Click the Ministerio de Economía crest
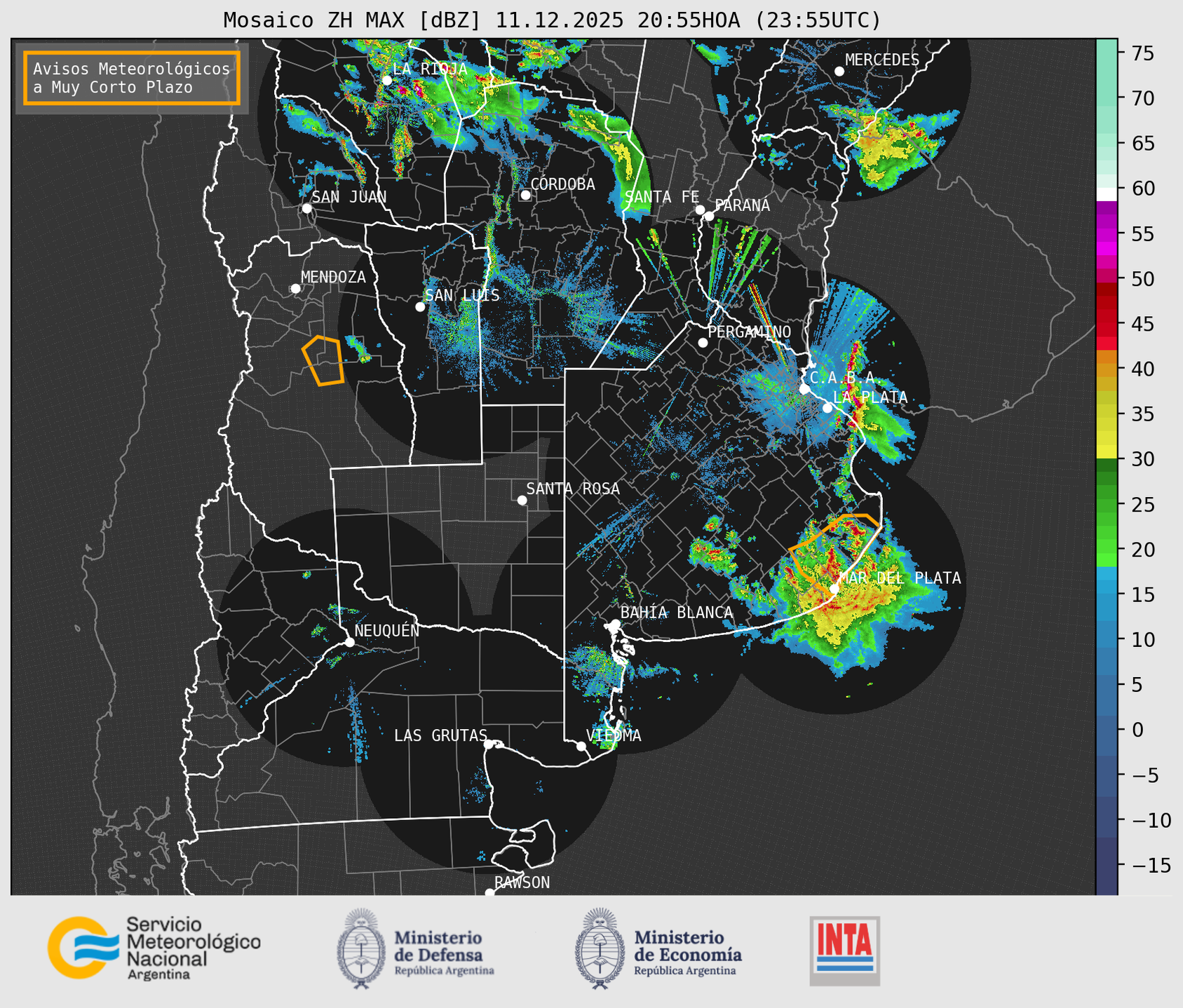1183x1008 pixels. click(601, 948)
